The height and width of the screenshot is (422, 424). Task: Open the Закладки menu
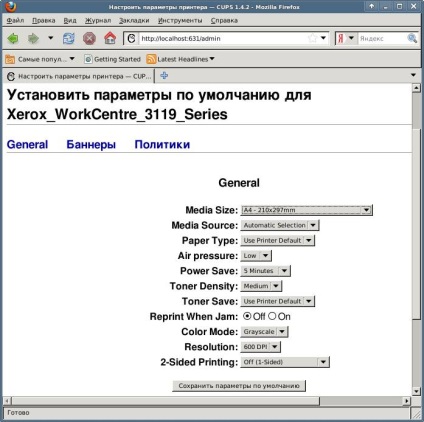pos(134,20)
